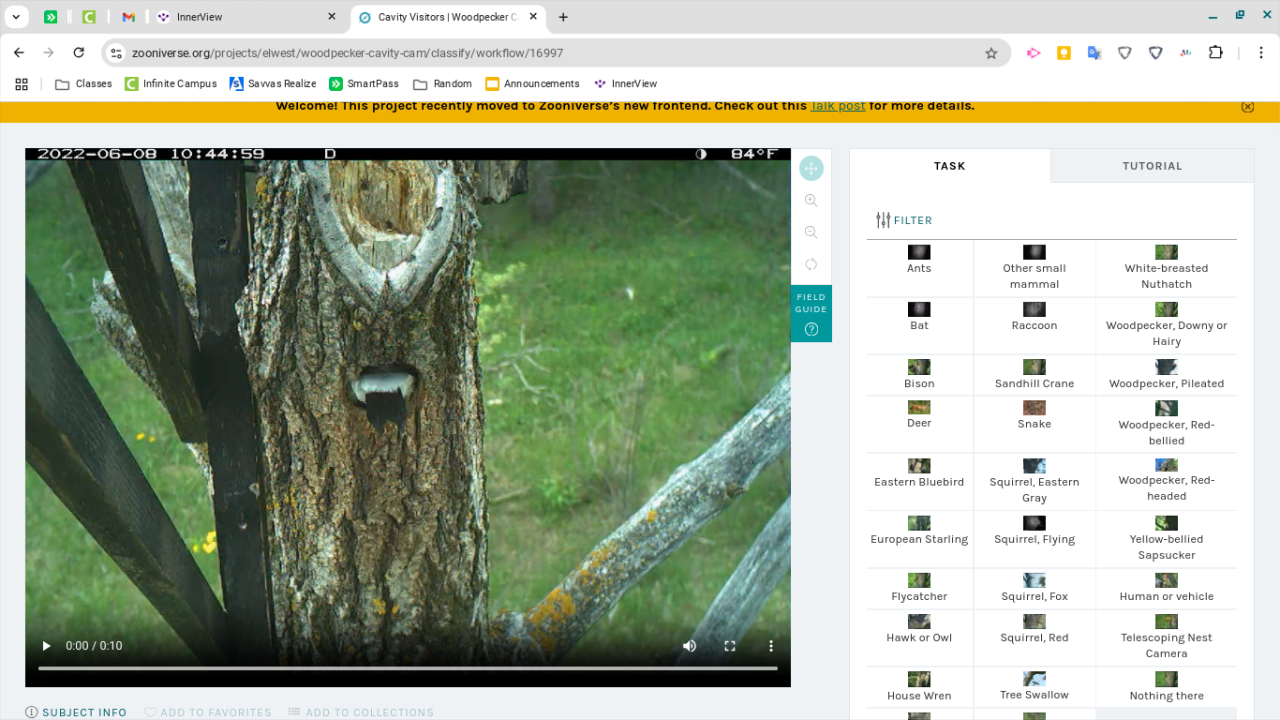The width and height of the screenshot is (1280, 720).
Task: Switch to the InnerView browser tab
Action: pos(247,17)
